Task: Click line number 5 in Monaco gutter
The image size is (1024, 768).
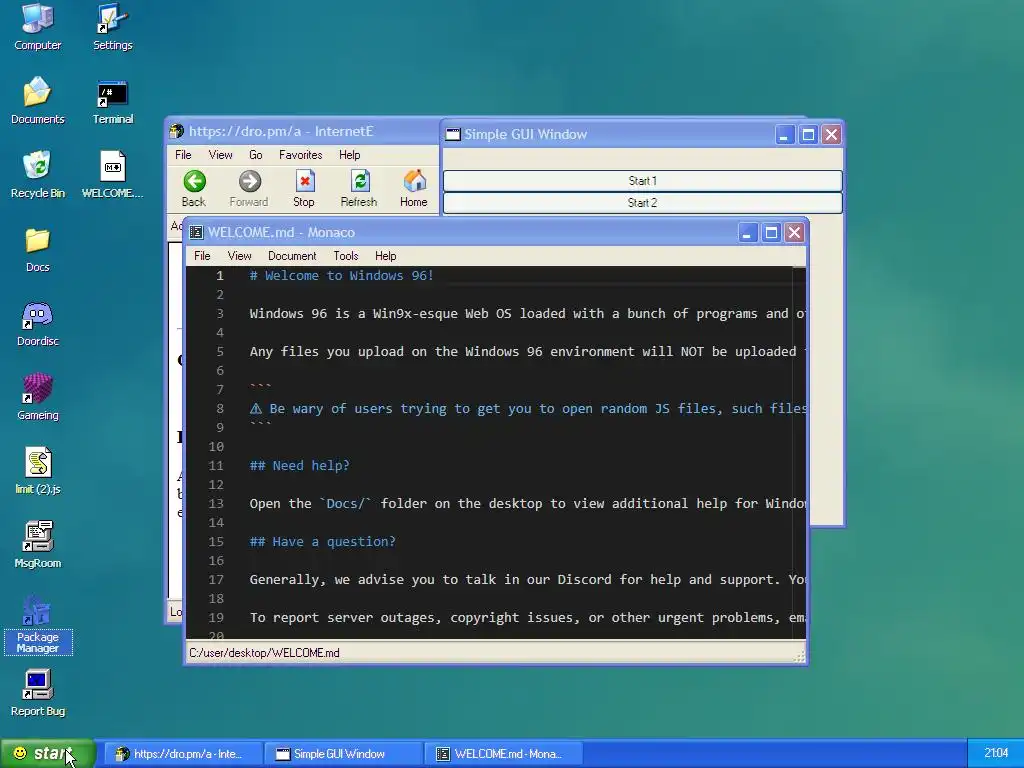Action: click(x=220, y=351)
